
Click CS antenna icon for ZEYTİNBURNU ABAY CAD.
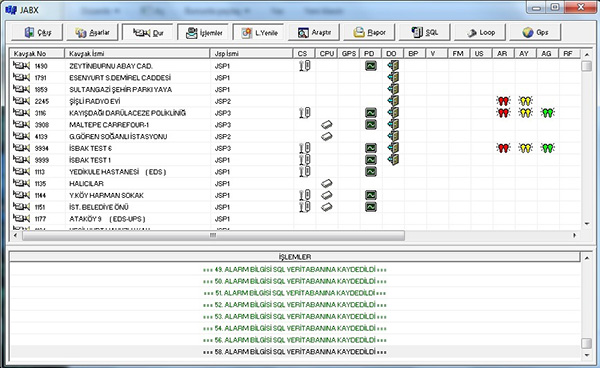pyautogui.click(x=305, y=66)
